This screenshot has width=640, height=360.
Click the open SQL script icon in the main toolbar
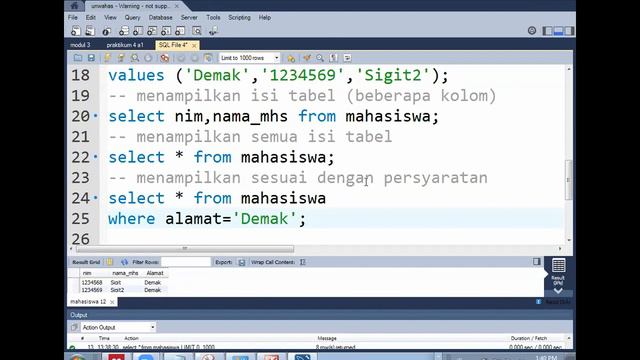coord(90,31)
